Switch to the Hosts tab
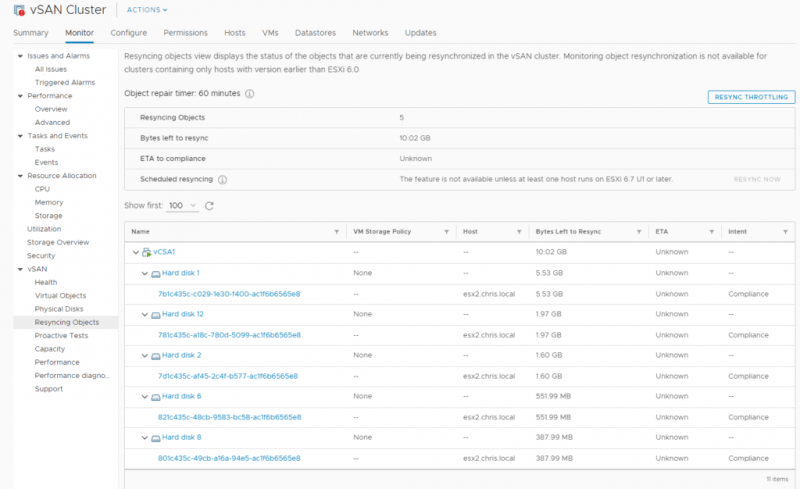The width and height of the screenshot is (800, 489). click(x=235, y=33)
